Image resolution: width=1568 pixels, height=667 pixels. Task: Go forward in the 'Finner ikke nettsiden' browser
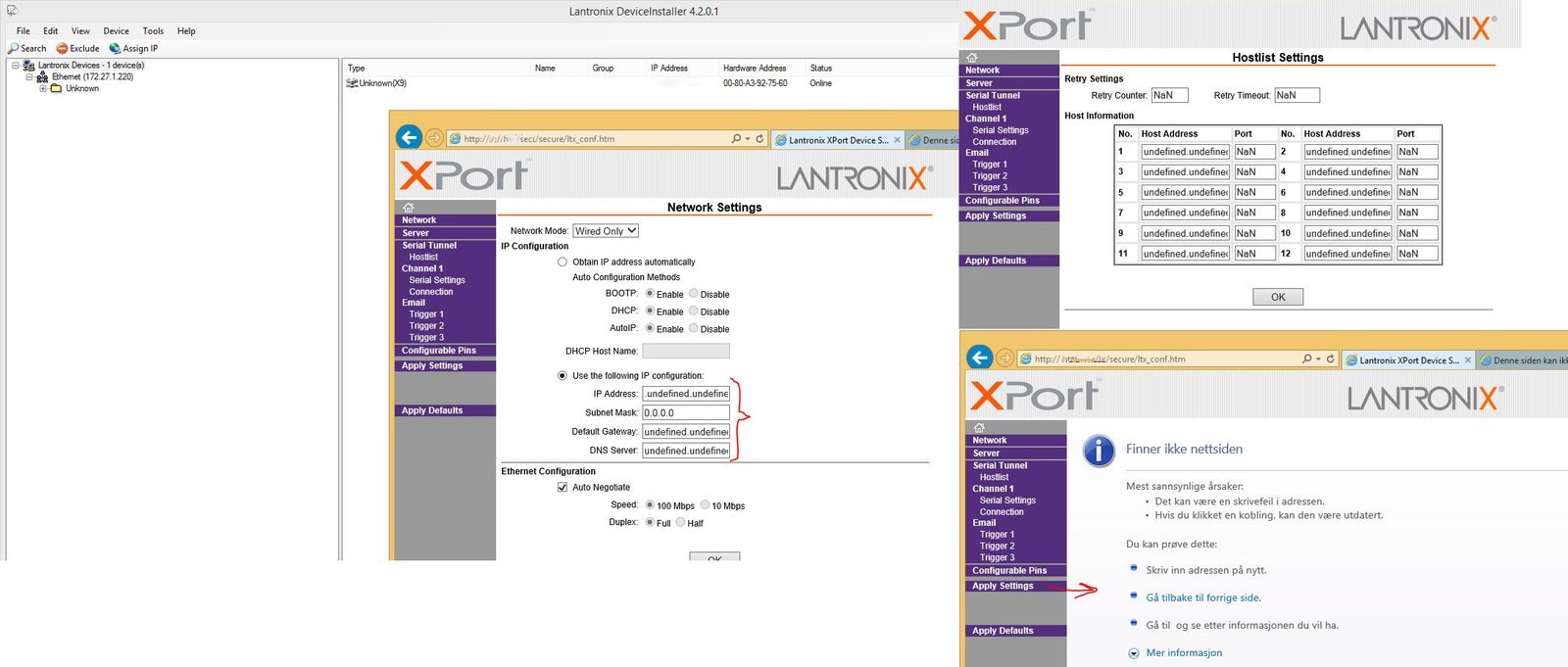[x=1004, y=358]
